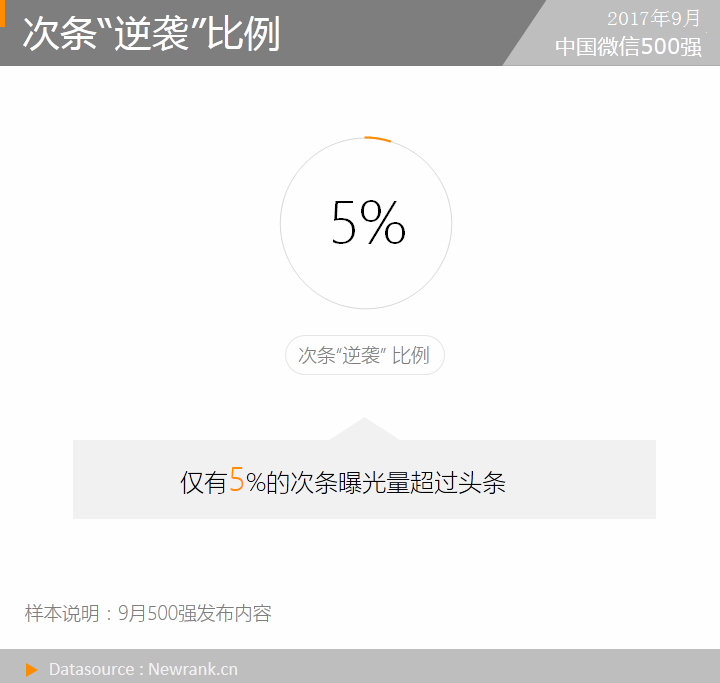
Task: Click the text 次条曝光量超过头条 in callout
Action: (398, 483)
